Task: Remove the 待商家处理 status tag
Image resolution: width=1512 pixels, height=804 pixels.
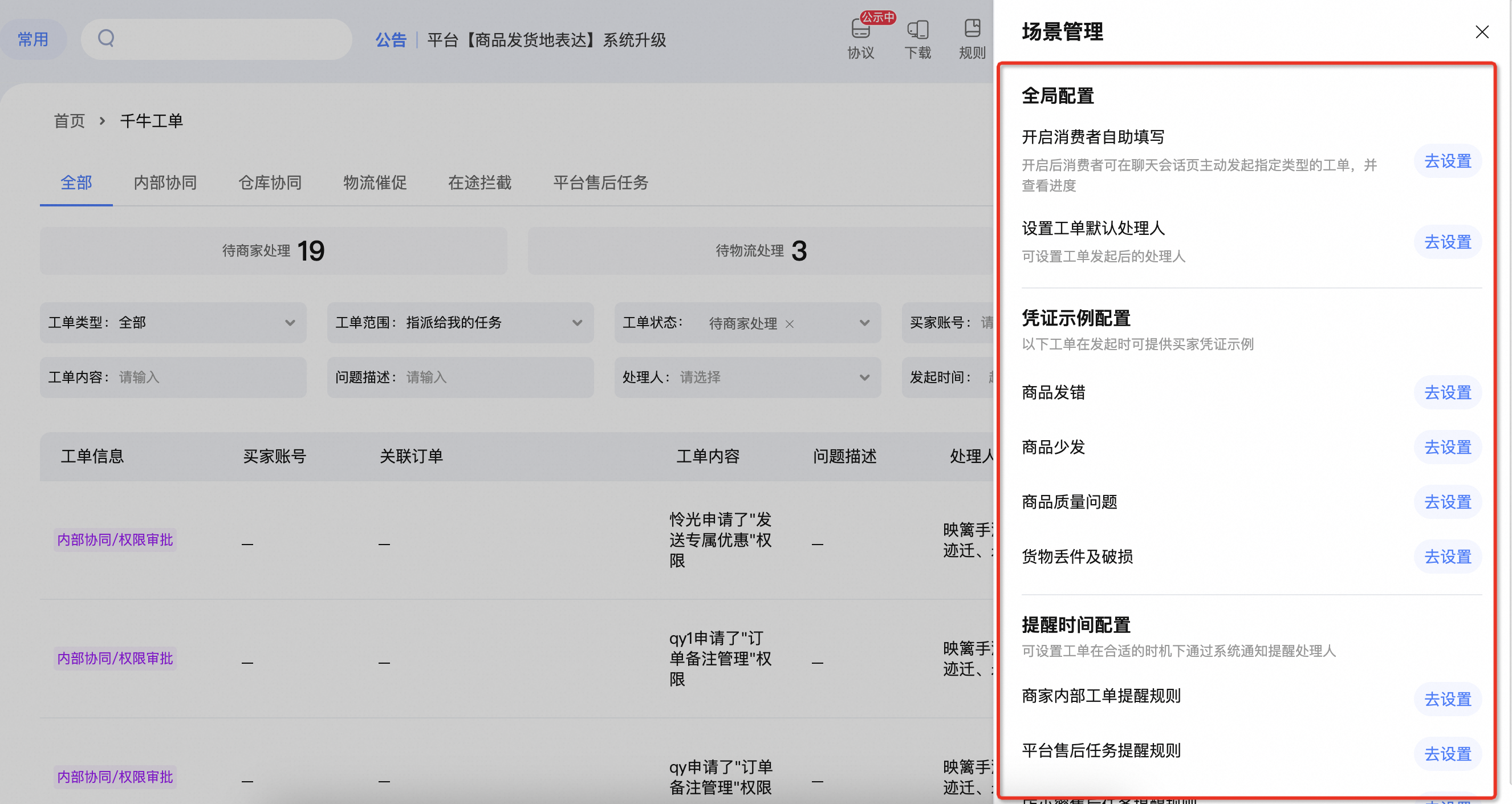Action: (x=790, y=324)
